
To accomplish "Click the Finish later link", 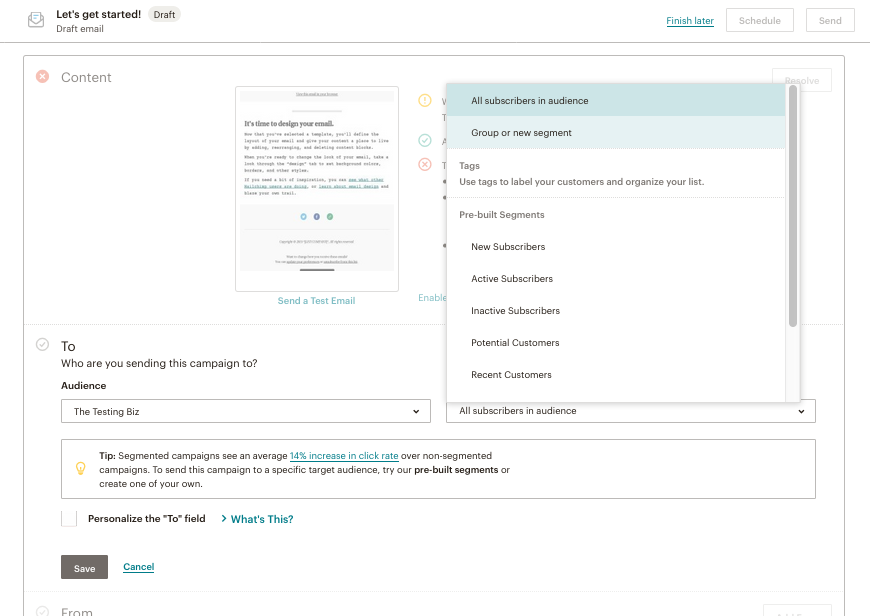I will (x=690, y=21).
